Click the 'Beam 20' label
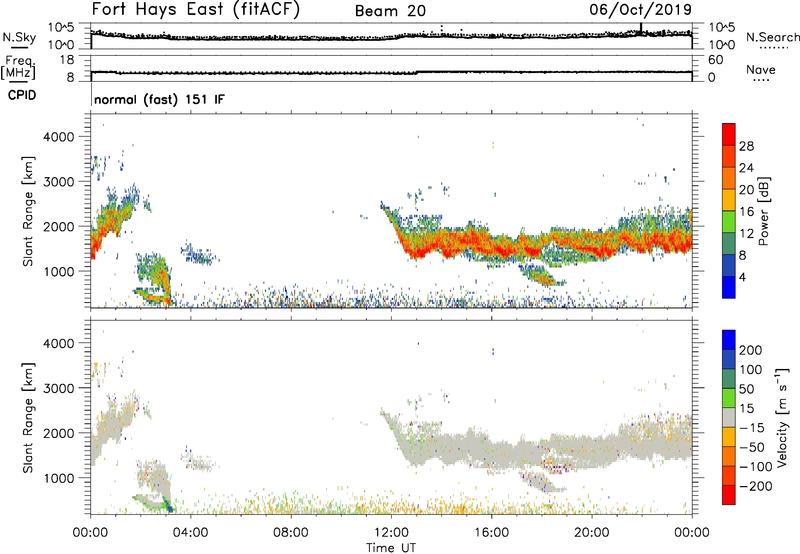 coord(390,11)
